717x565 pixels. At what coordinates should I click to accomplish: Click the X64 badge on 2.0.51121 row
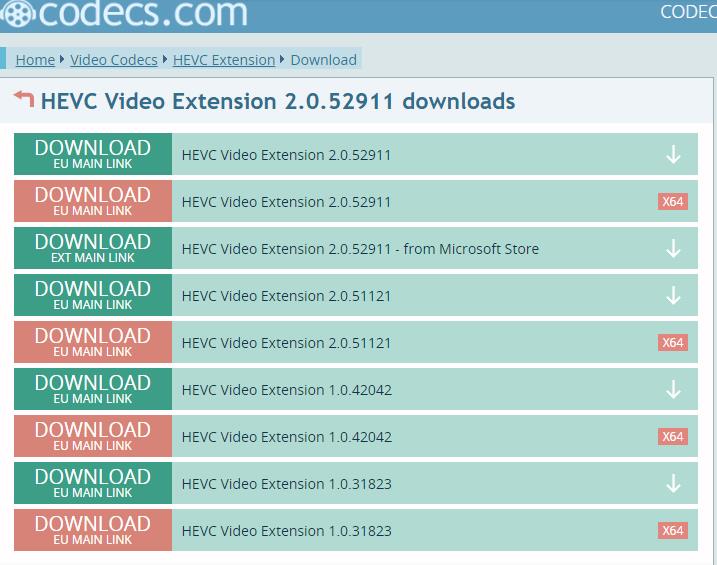tap(673, 342)
